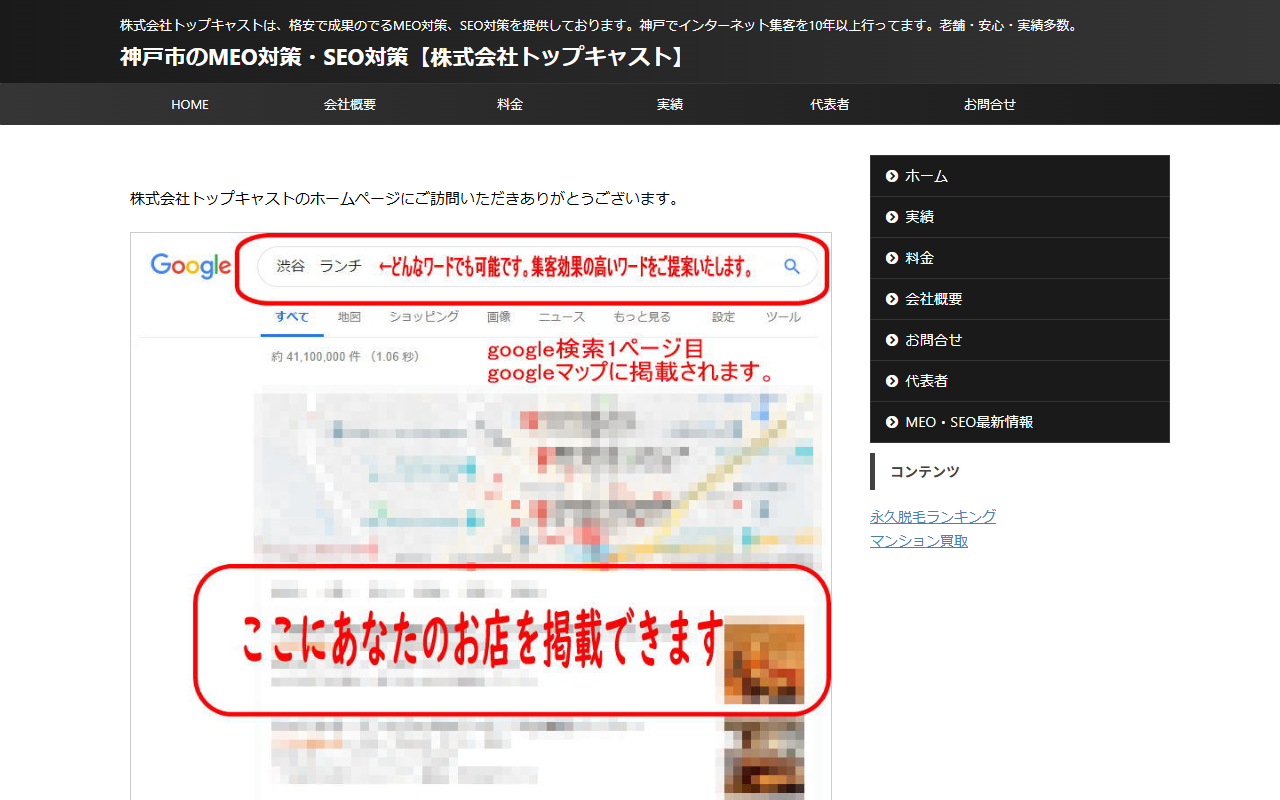
Task: Go to 実績 in the top navigation
Action: (670, 104)
